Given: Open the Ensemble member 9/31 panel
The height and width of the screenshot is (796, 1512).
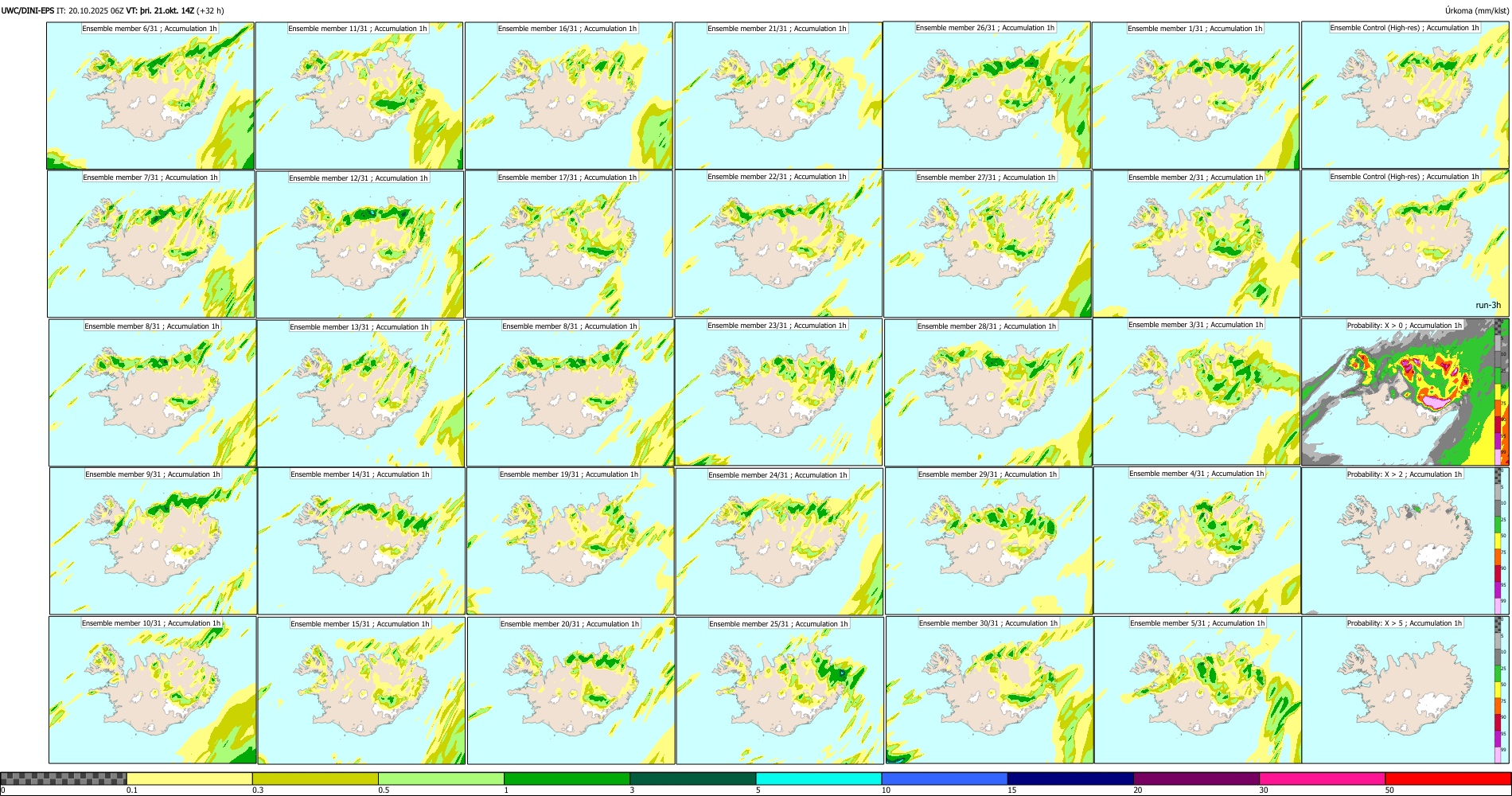Looking at the screenshot, I should tap(153, 541).
